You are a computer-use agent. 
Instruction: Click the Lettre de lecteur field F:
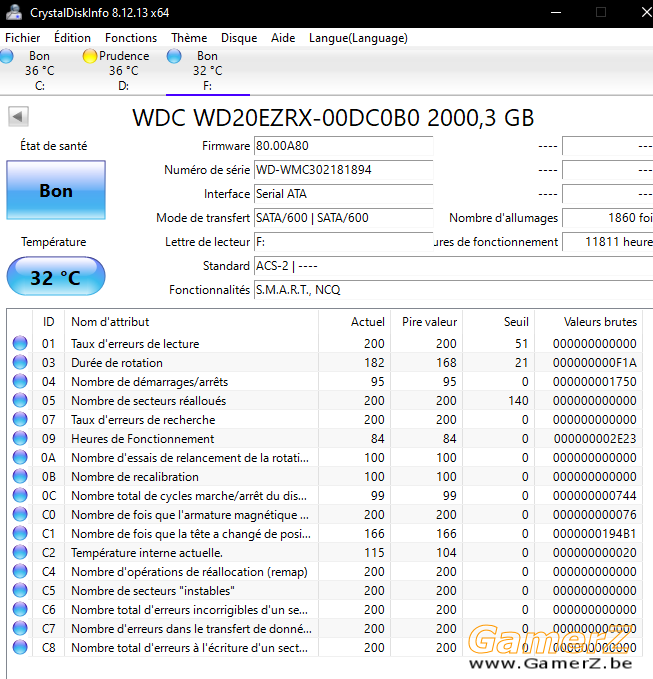[343, 242]
